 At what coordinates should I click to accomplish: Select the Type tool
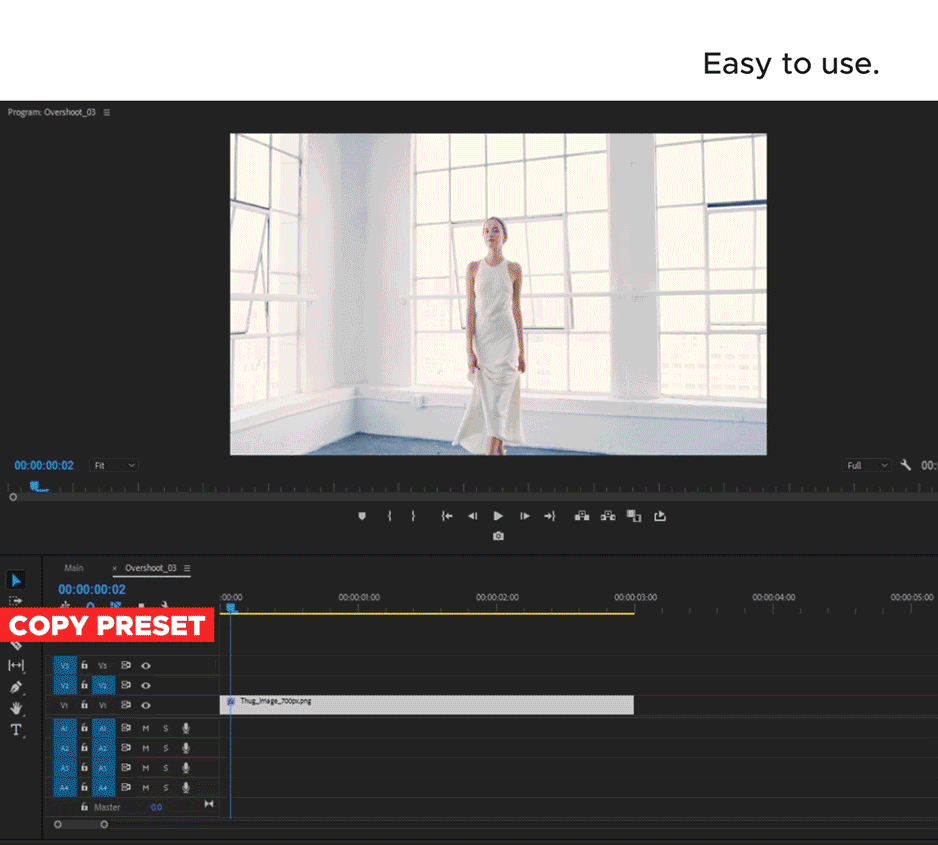[16, 730]
